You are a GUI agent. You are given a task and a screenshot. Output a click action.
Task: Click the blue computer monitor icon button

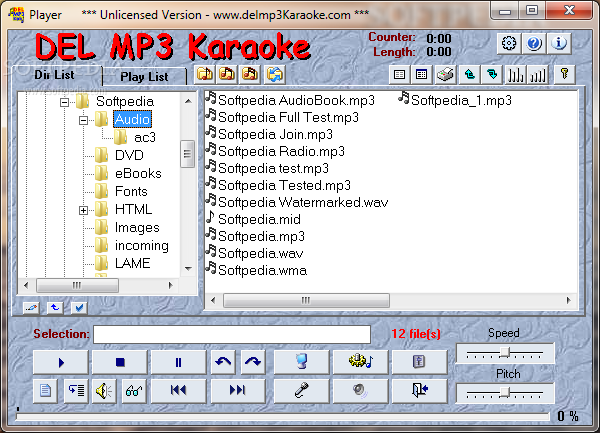pos(302,362)
